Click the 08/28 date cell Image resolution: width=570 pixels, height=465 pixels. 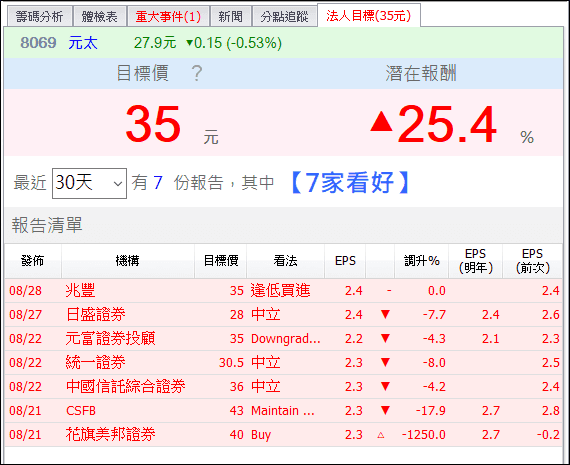25,291
